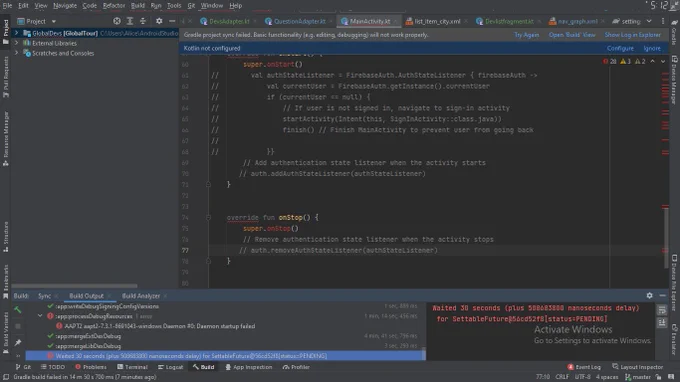Open the Build menu
Image resolution: width=680 pixels, height=382 pixels.
(138, 6)
